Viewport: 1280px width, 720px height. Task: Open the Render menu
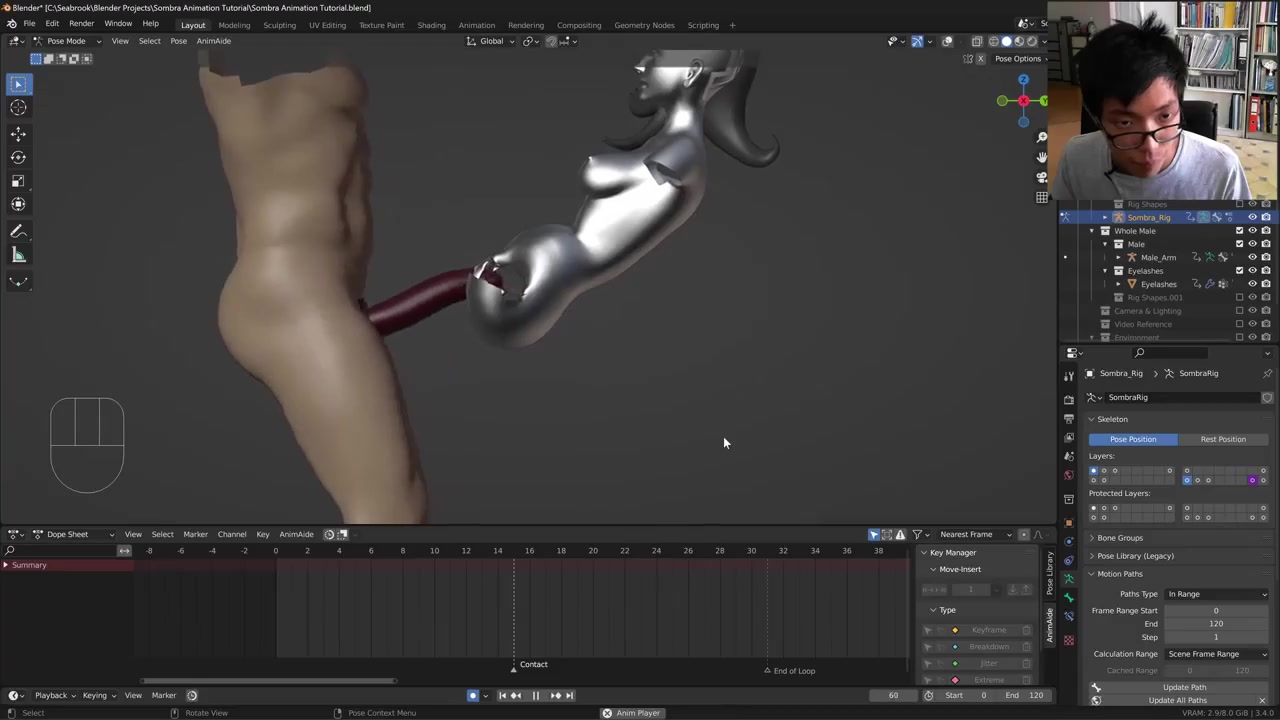point(81,24)
